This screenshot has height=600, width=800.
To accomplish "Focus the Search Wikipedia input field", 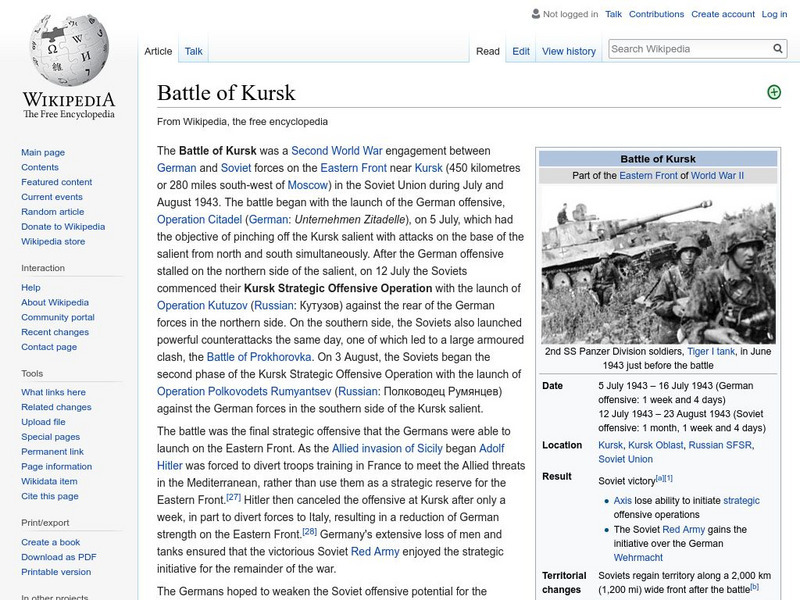I will coord(690,49).
